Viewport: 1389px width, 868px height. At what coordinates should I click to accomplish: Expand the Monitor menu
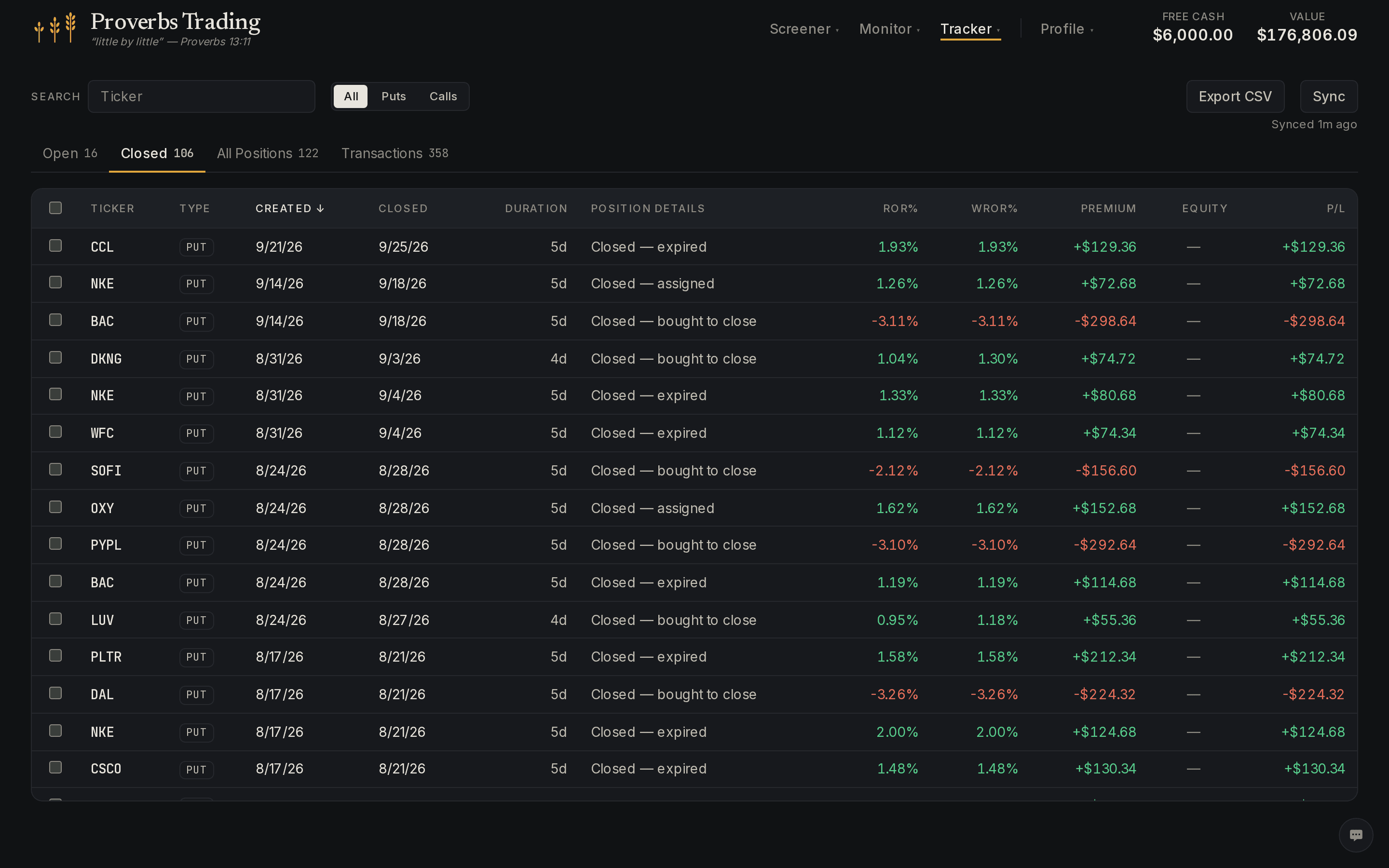point(889,29)
